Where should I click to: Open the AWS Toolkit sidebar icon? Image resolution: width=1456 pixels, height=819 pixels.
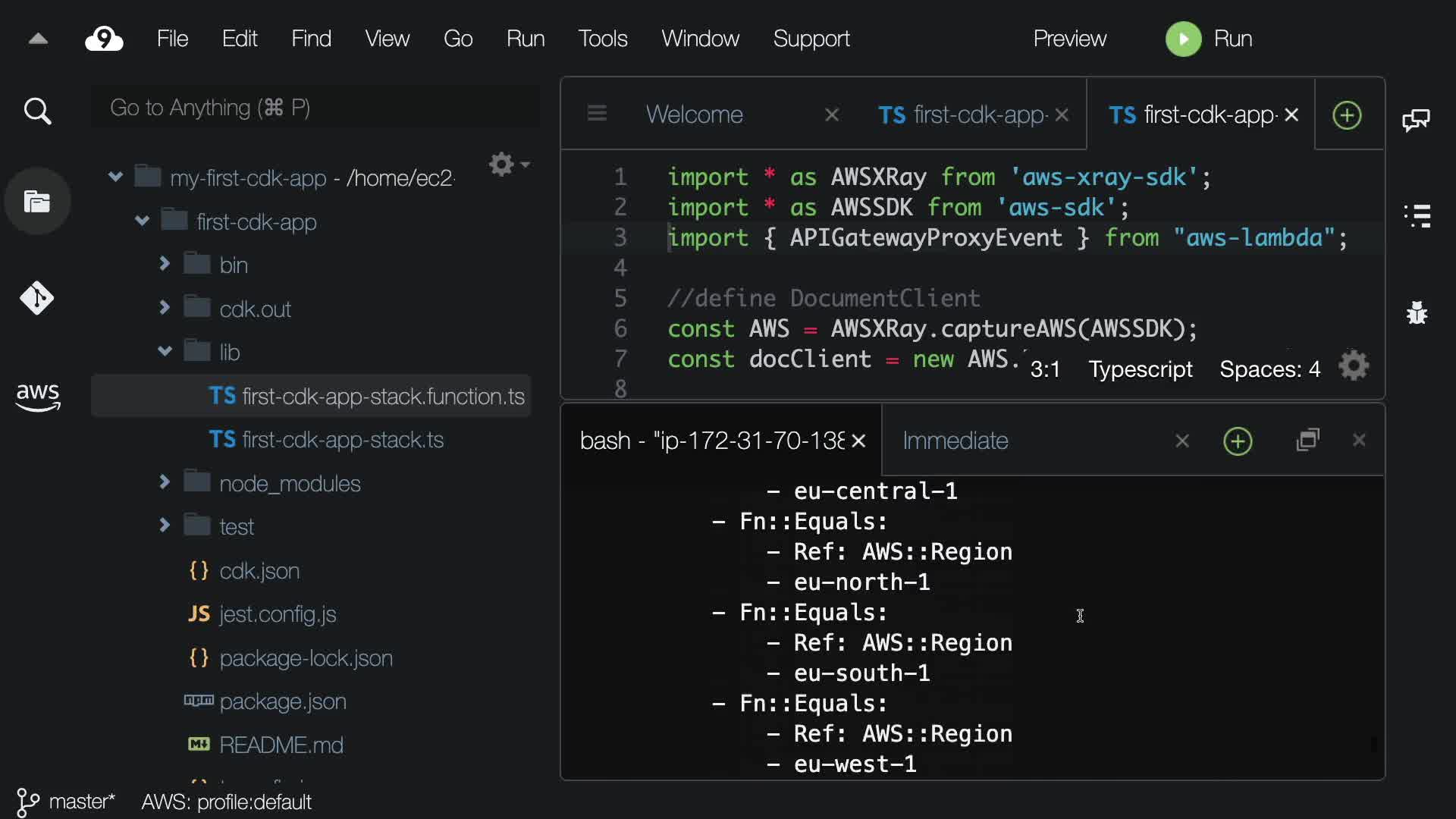[x=37, y=396]
